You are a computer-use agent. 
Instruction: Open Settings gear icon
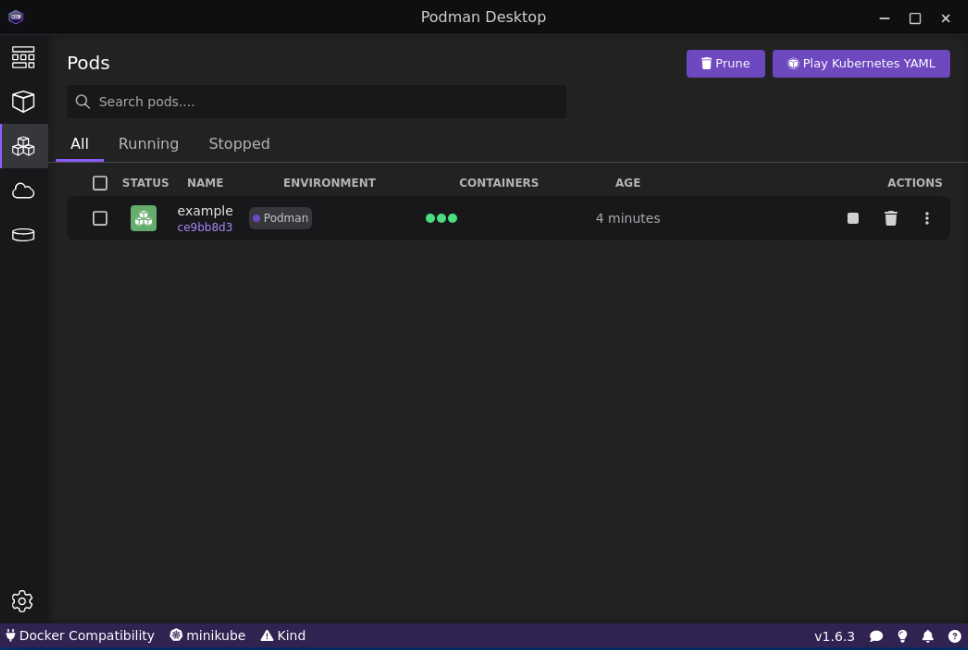point(22,601)
